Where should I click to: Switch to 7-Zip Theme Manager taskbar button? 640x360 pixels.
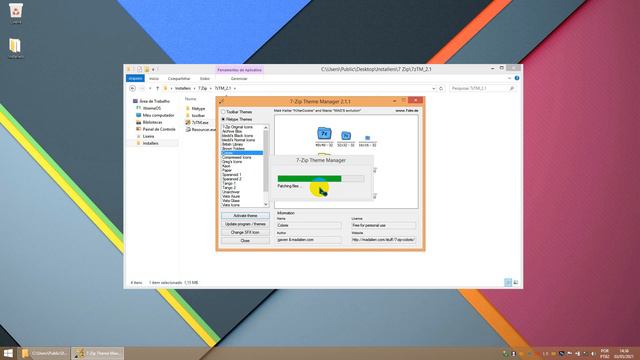point(97,353)
